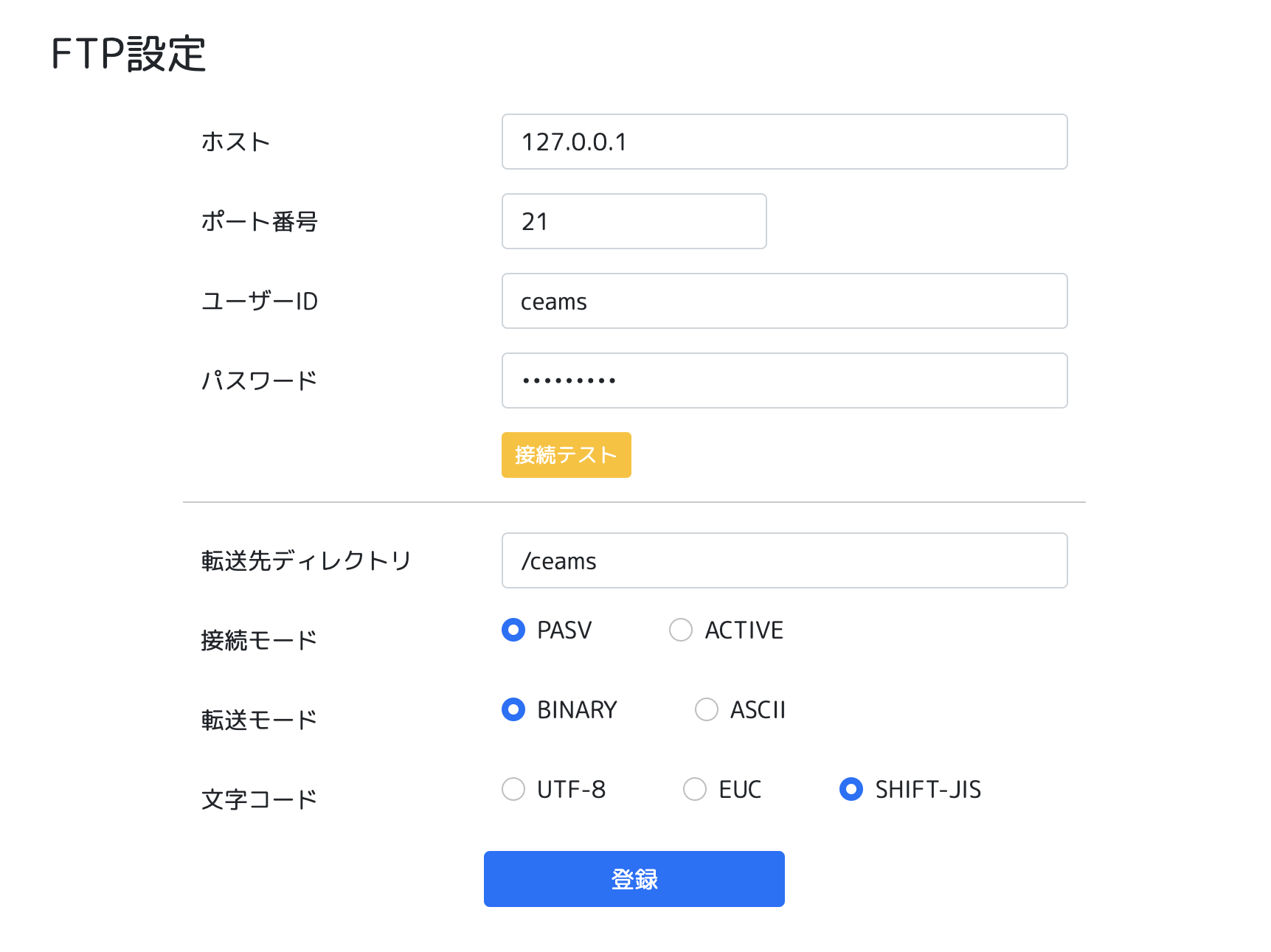Select the ASCII transfer mode
This screenshot has height=952, width=1271.
[x=707, y=709]
